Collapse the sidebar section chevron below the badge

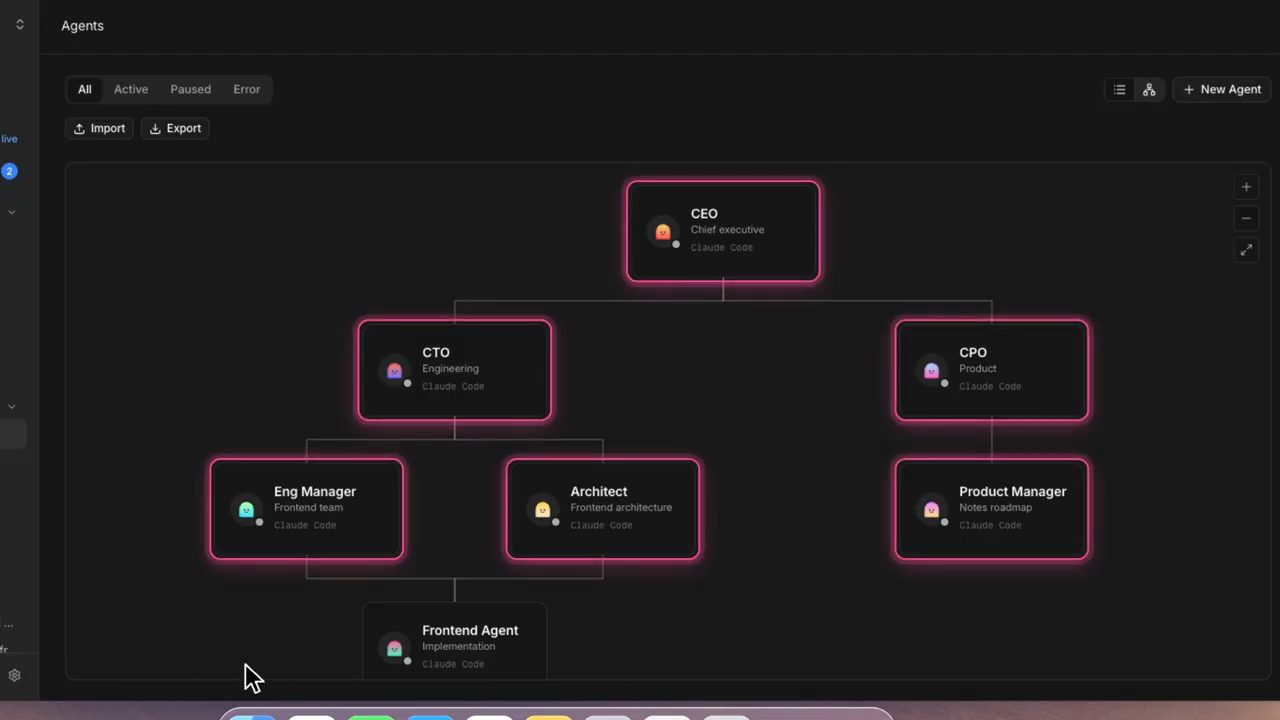[x=12, y=212]
